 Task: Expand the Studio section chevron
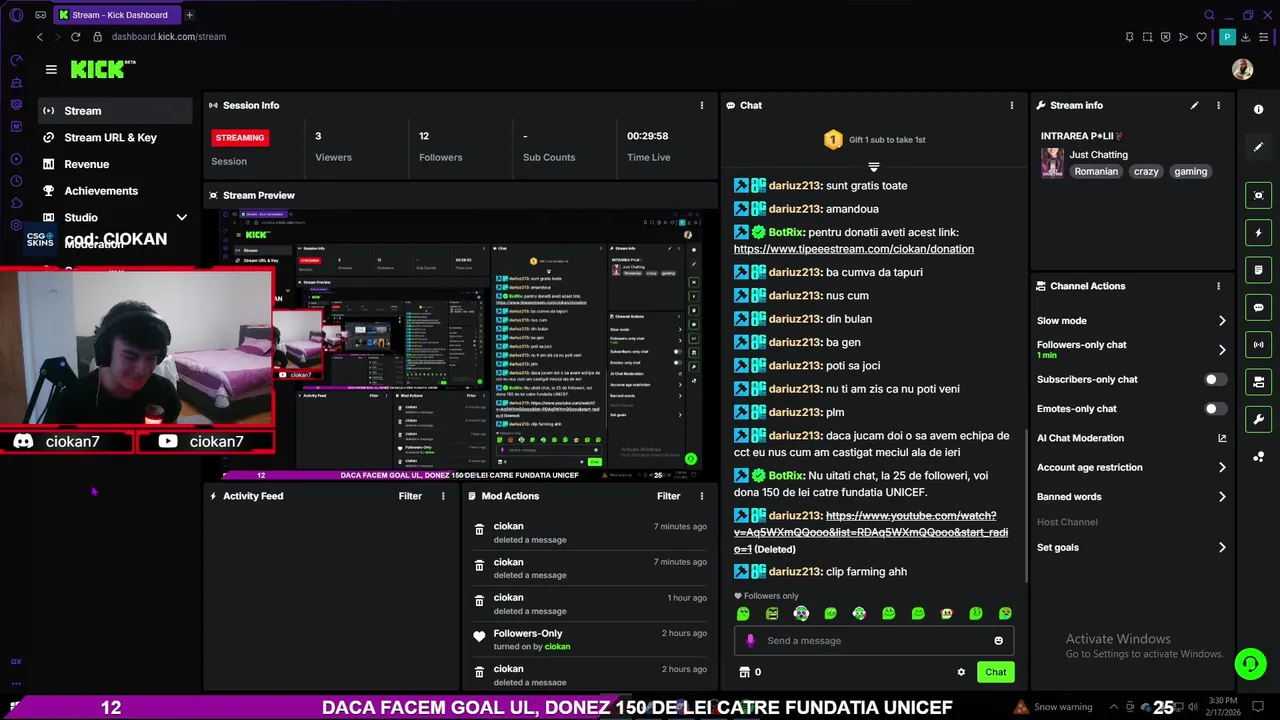click(x=182, y=217)
